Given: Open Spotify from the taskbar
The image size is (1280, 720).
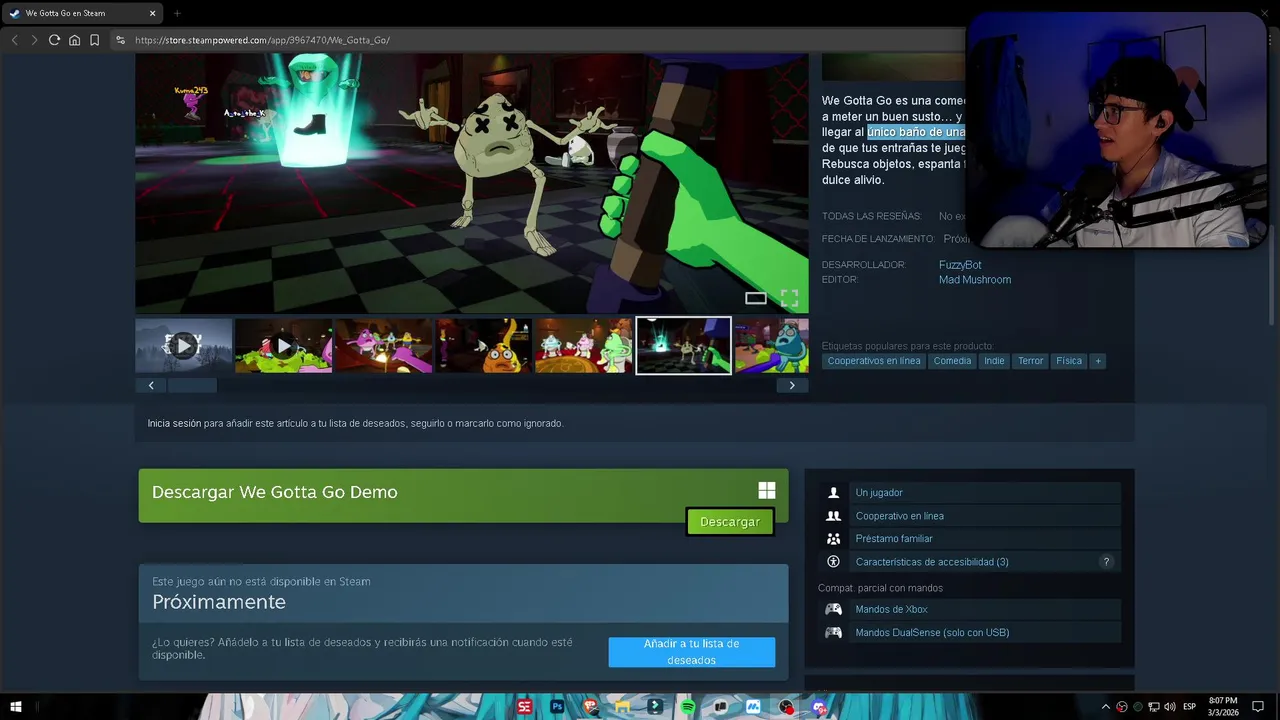Looking at the screenshot, I should pyautogui.click(x=688, y=707).
